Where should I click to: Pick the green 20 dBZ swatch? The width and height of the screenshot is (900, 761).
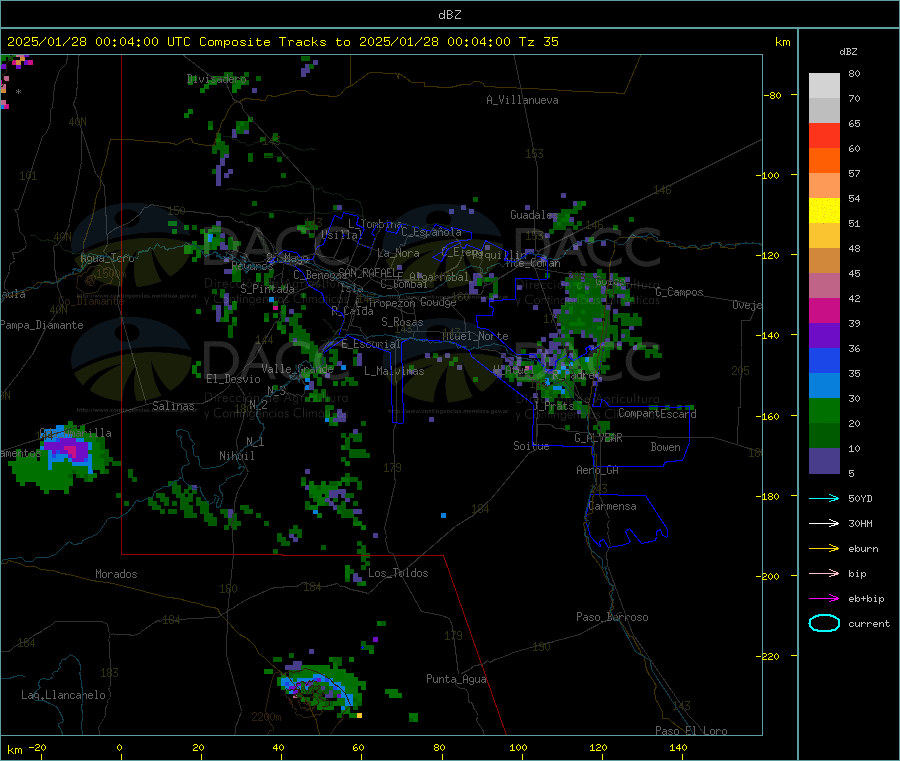click(x=824, y=410)
